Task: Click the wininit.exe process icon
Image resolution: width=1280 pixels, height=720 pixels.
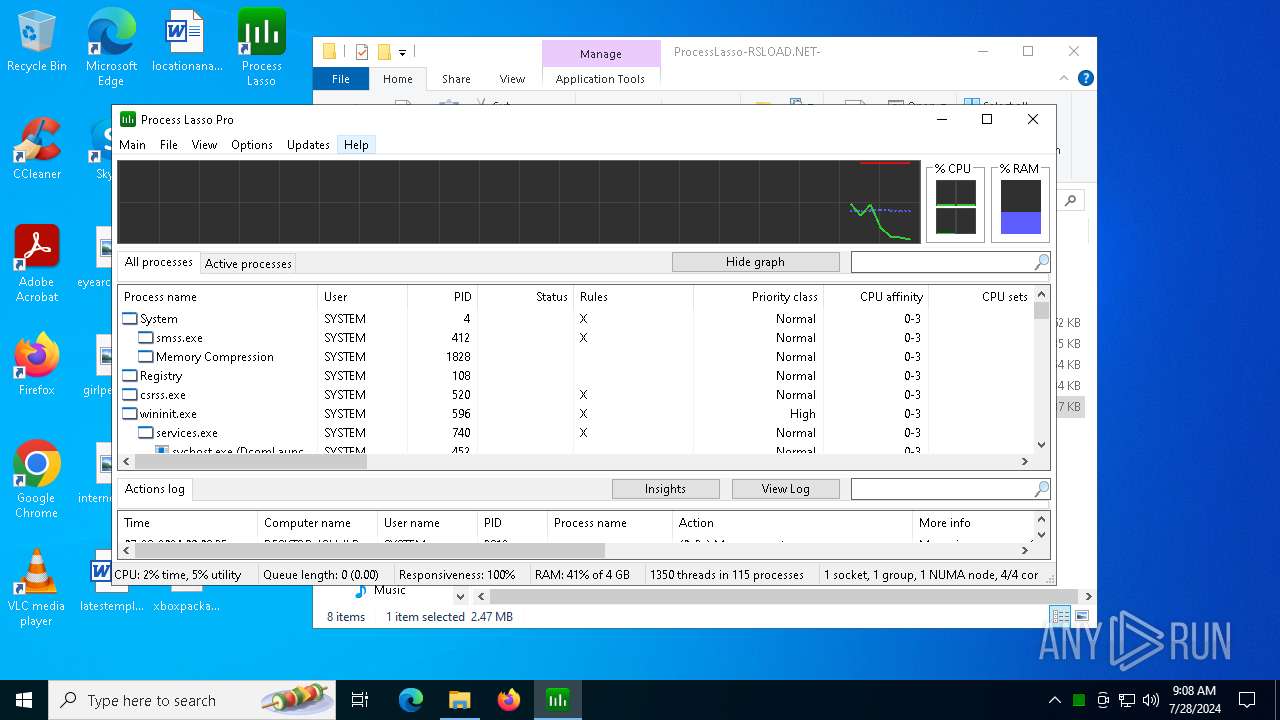Action: pyautogui.click(x=130, y=414)
